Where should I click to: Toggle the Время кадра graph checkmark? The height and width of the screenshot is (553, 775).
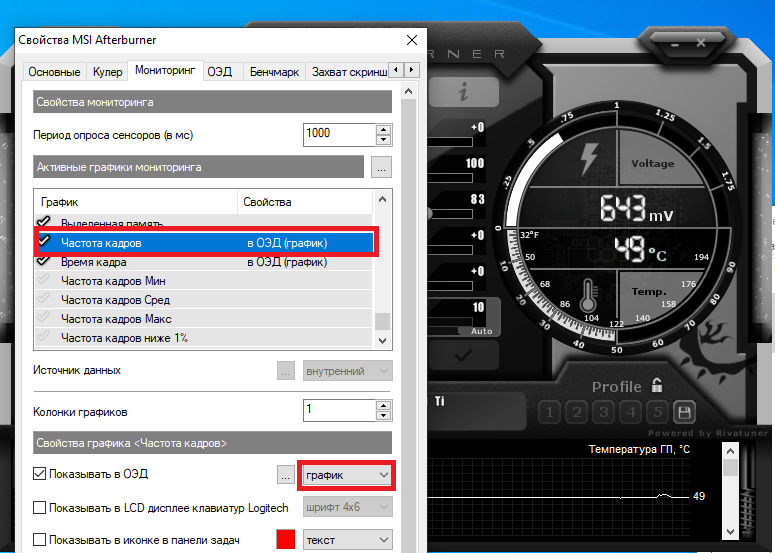(44, 260)
